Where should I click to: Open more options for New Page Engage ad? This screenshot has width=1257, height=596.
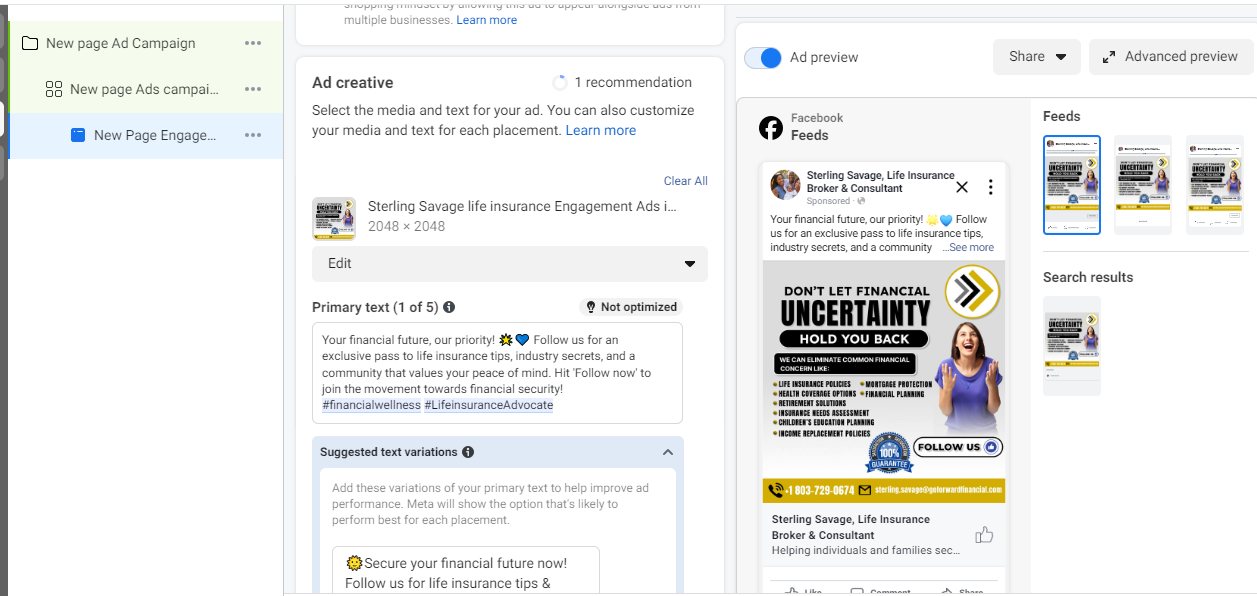tap(253, 135)
